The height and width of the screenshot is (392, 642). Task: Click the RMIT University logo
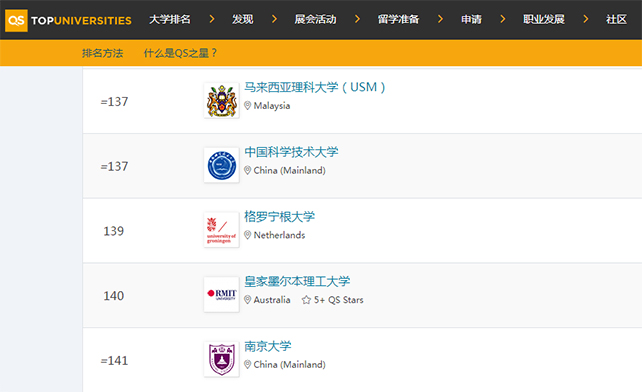222,295
